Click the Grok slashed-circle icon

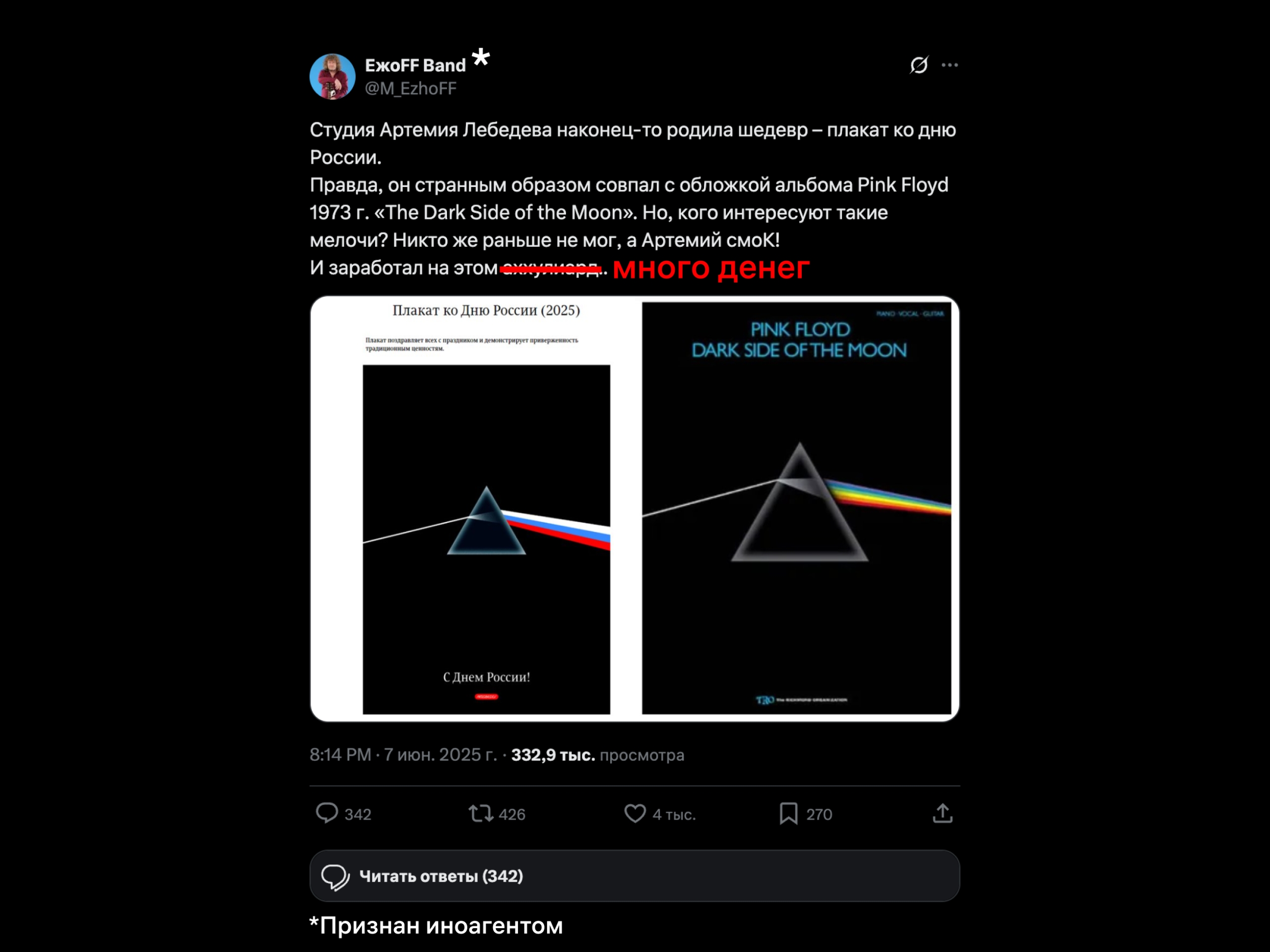point(919,65)
